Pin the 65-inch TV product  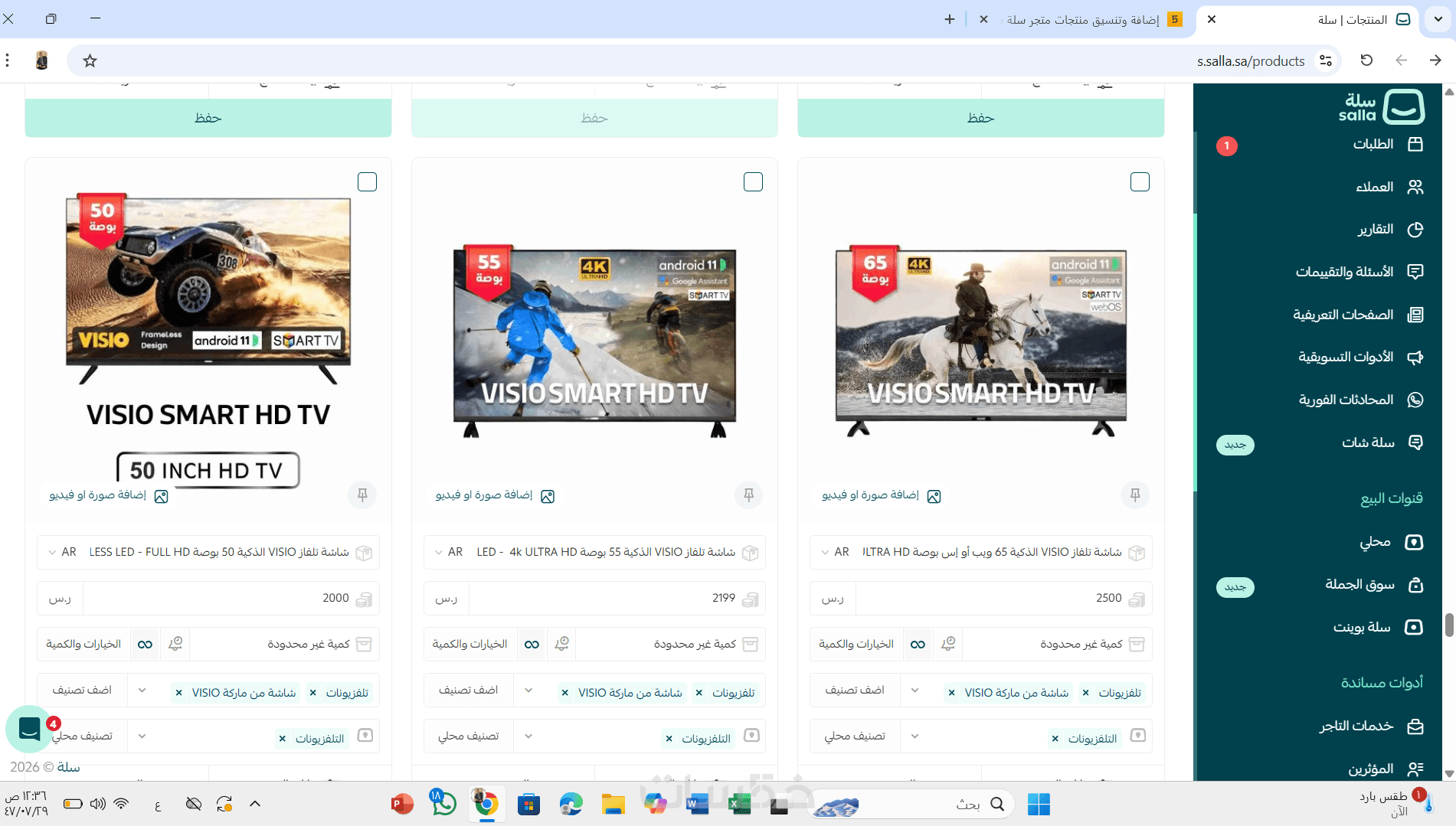pyautogui.click(x=1135, y=495)
